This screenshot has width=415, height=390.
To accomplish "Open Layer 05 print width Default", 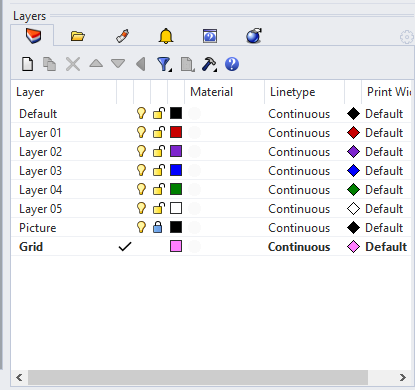I will tap(384, 209).
